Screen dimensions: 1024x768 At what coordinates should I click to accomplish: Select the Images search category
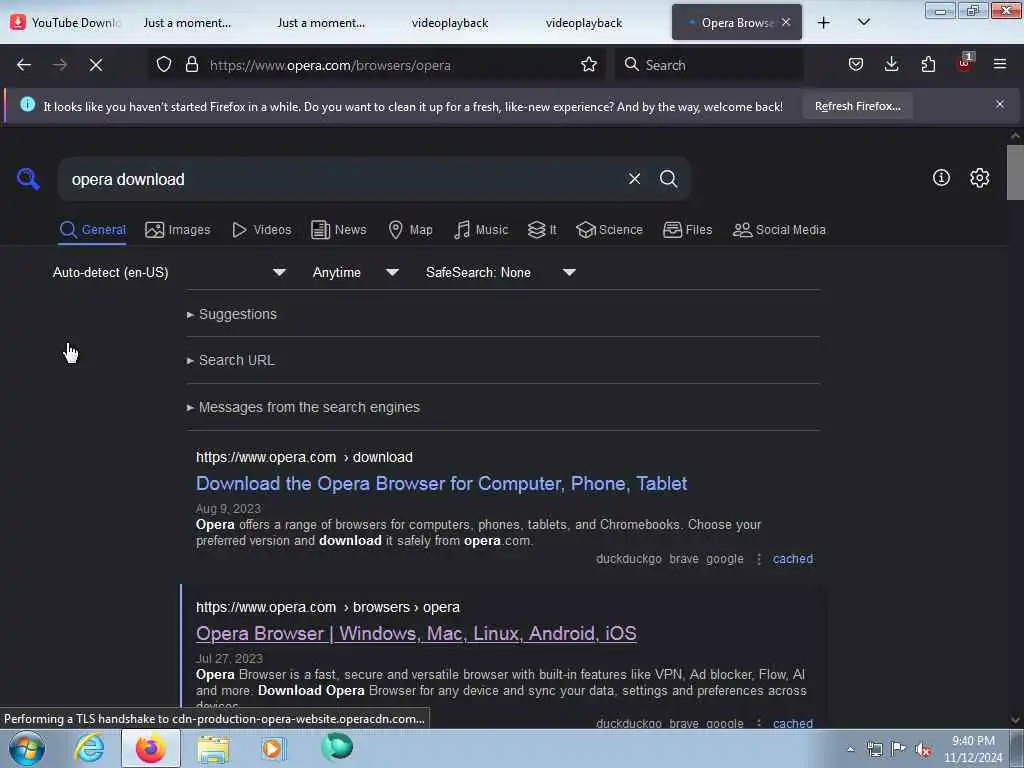[178, 230]
